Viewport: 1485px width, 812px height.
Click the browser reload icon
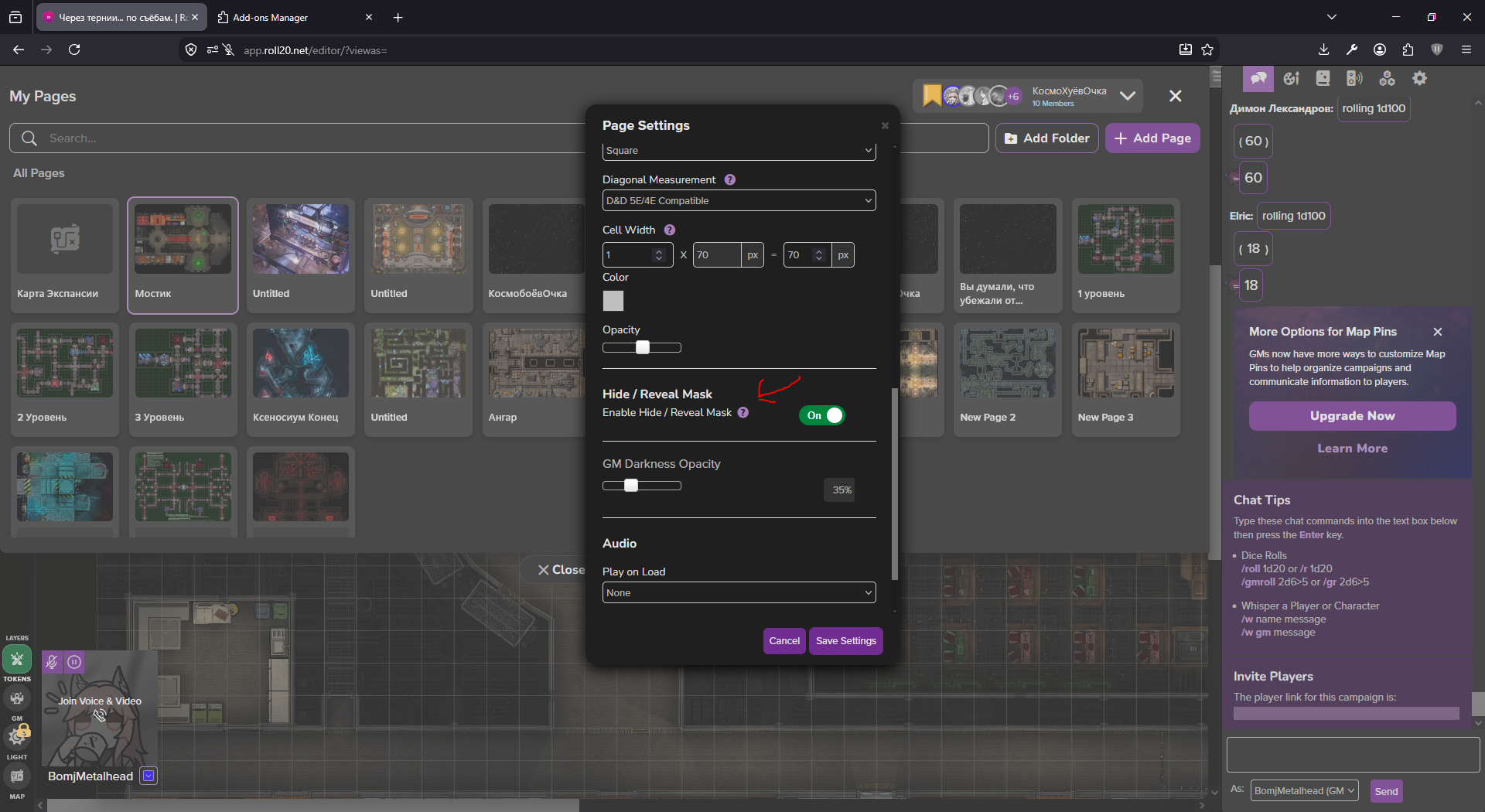[74, 49]
